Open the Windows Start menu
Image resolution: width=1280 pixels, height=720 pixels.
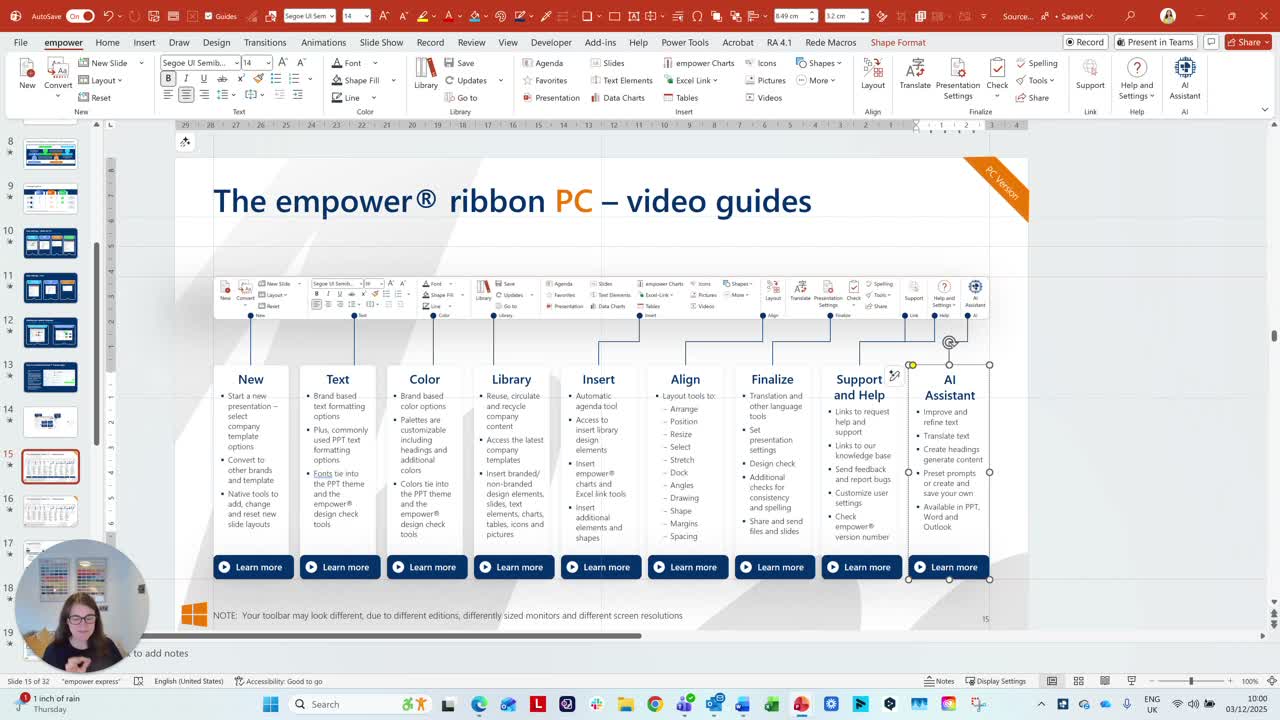coord(270,704)
